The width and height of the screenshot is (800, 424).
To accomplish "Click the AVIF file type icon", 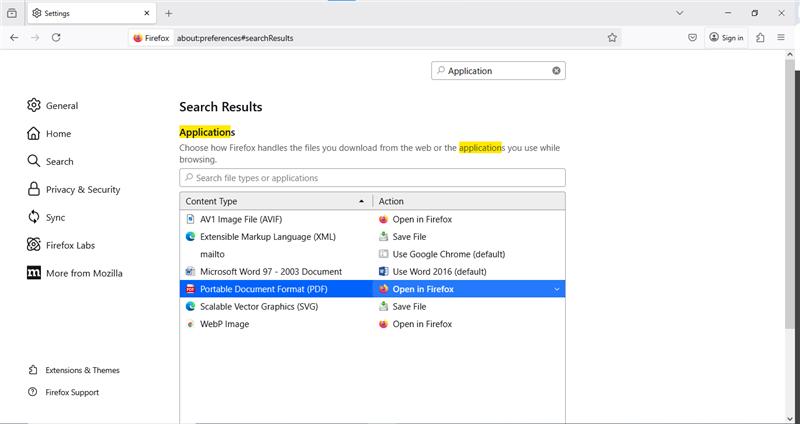I will click(190, 219).
